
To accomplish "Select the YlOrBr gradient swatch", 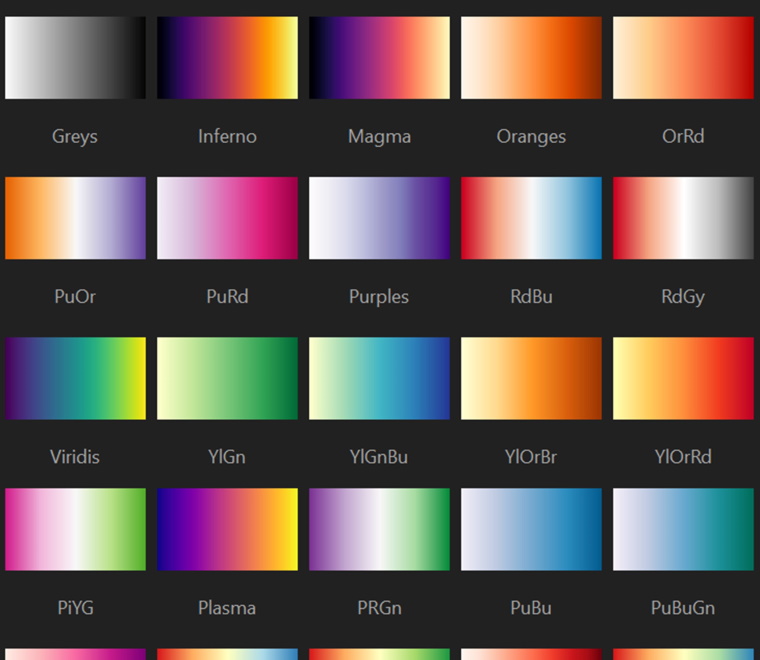I will pos(531,378).
